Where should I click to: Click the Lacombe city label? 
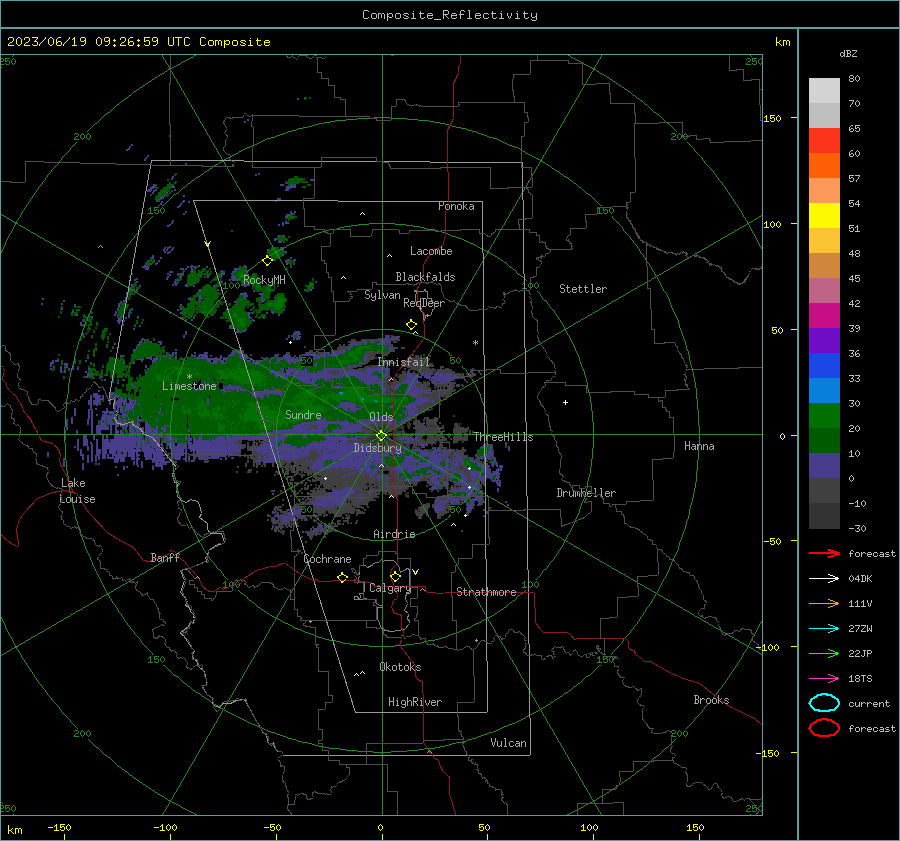click(x=431, y=251)
